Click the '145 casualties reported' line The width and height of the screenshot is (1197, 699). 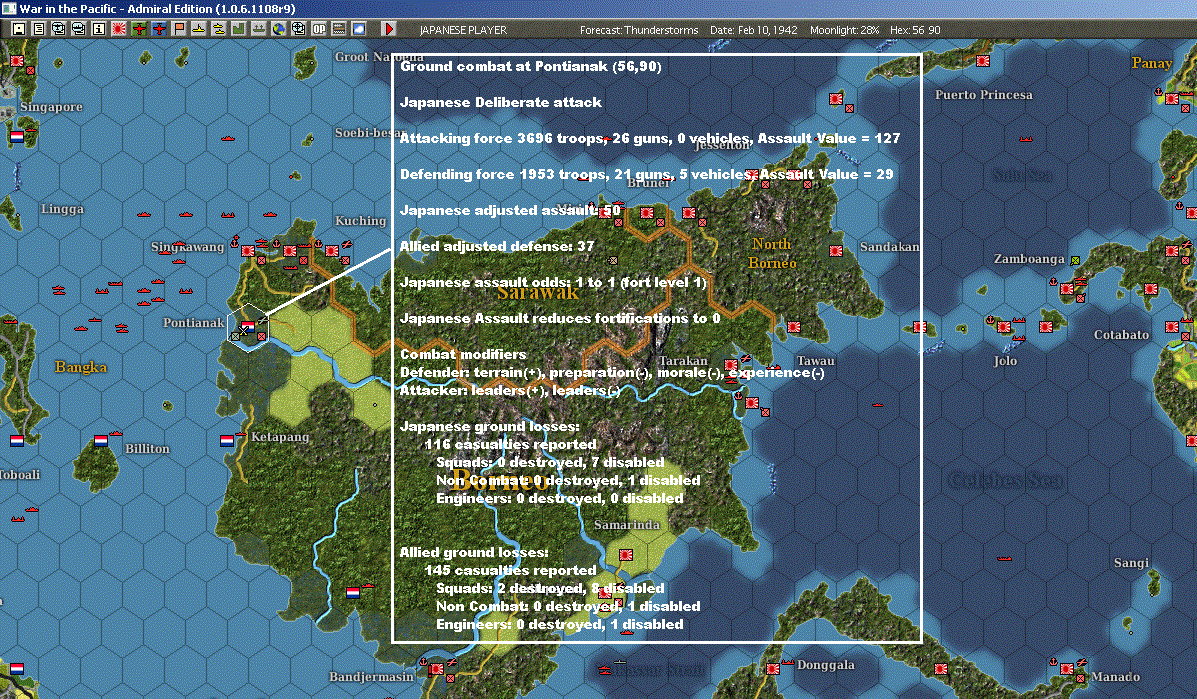pos(511,570)
